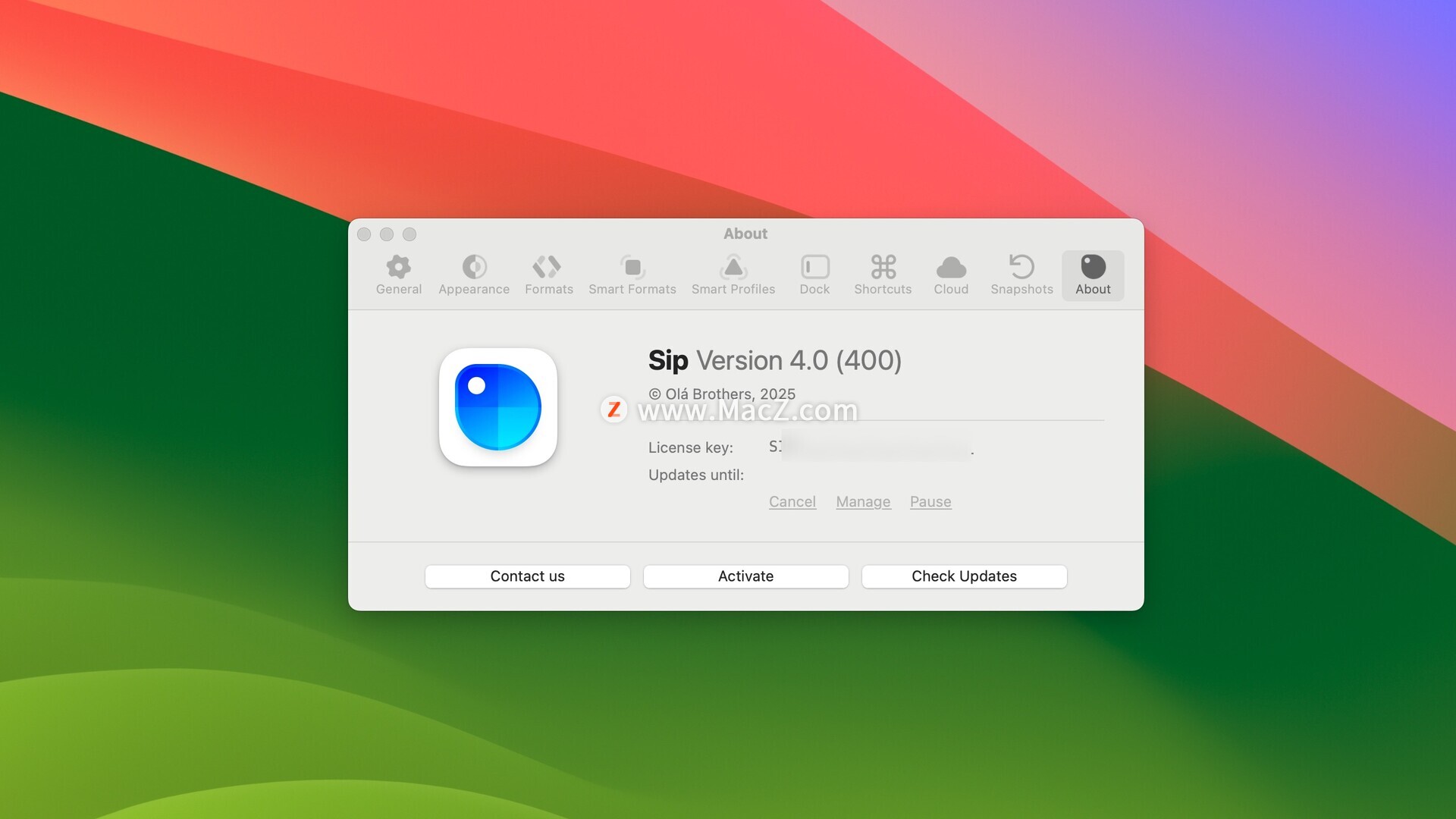Open the Formats settings tab
Viewport: 1456px width, 819px height.
click(548, 275)
